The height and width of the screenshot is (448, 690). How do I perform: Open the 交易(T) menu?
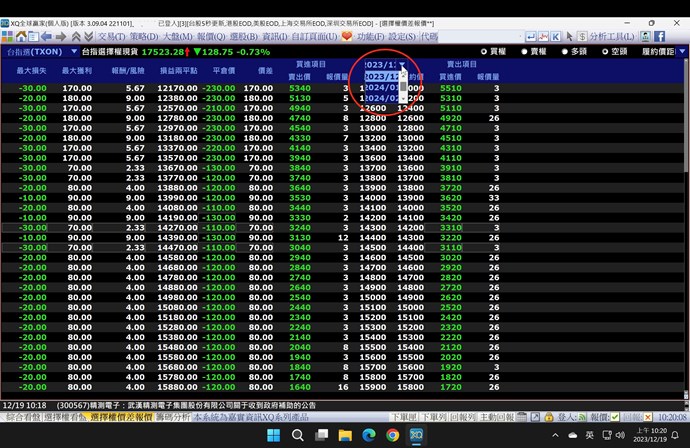(110, 36)
